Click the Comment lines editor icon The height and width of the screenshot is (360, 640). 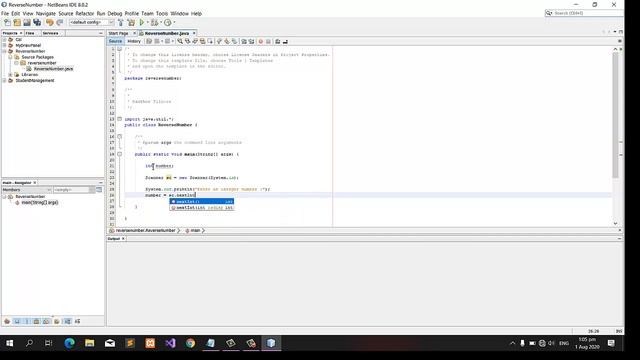[x=278, y=41]
